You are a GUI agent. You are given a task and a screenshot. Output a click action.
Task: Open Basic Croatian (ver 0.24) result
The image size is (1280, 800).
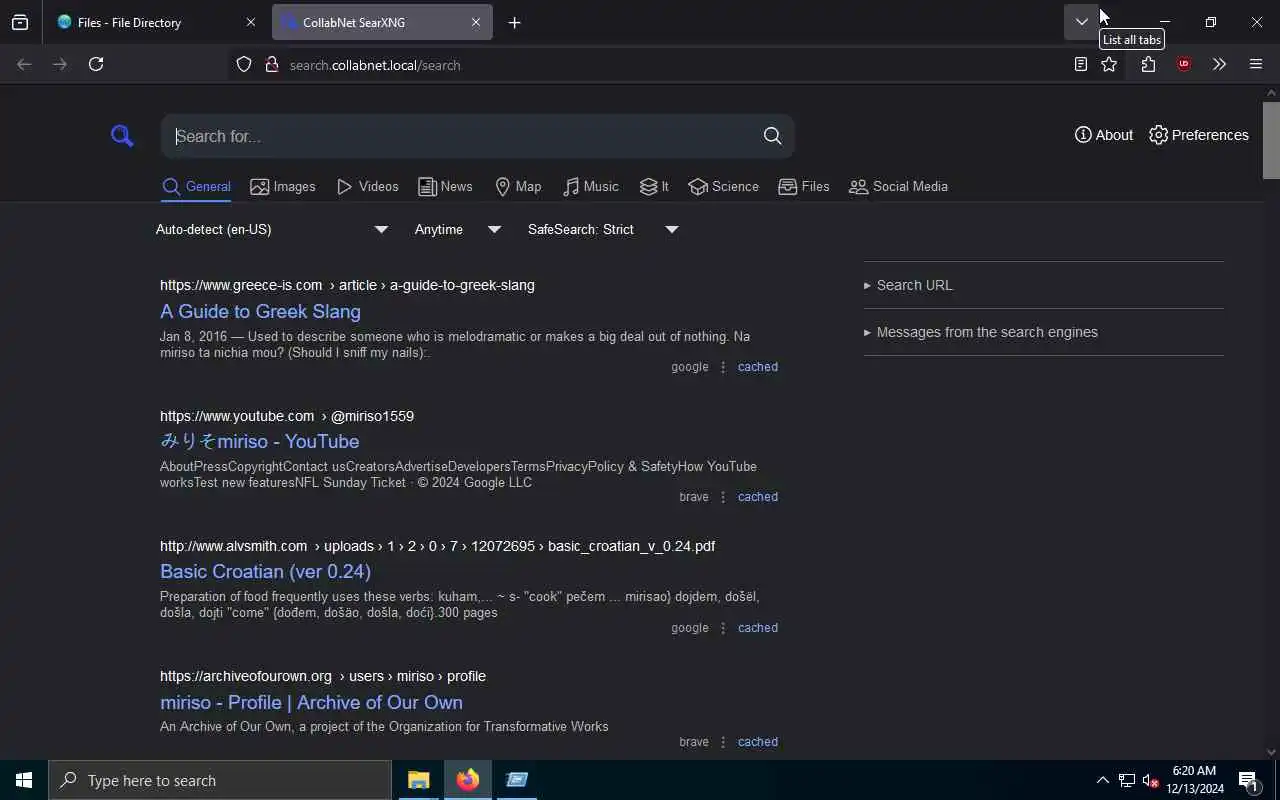click(x=265, y=571)
